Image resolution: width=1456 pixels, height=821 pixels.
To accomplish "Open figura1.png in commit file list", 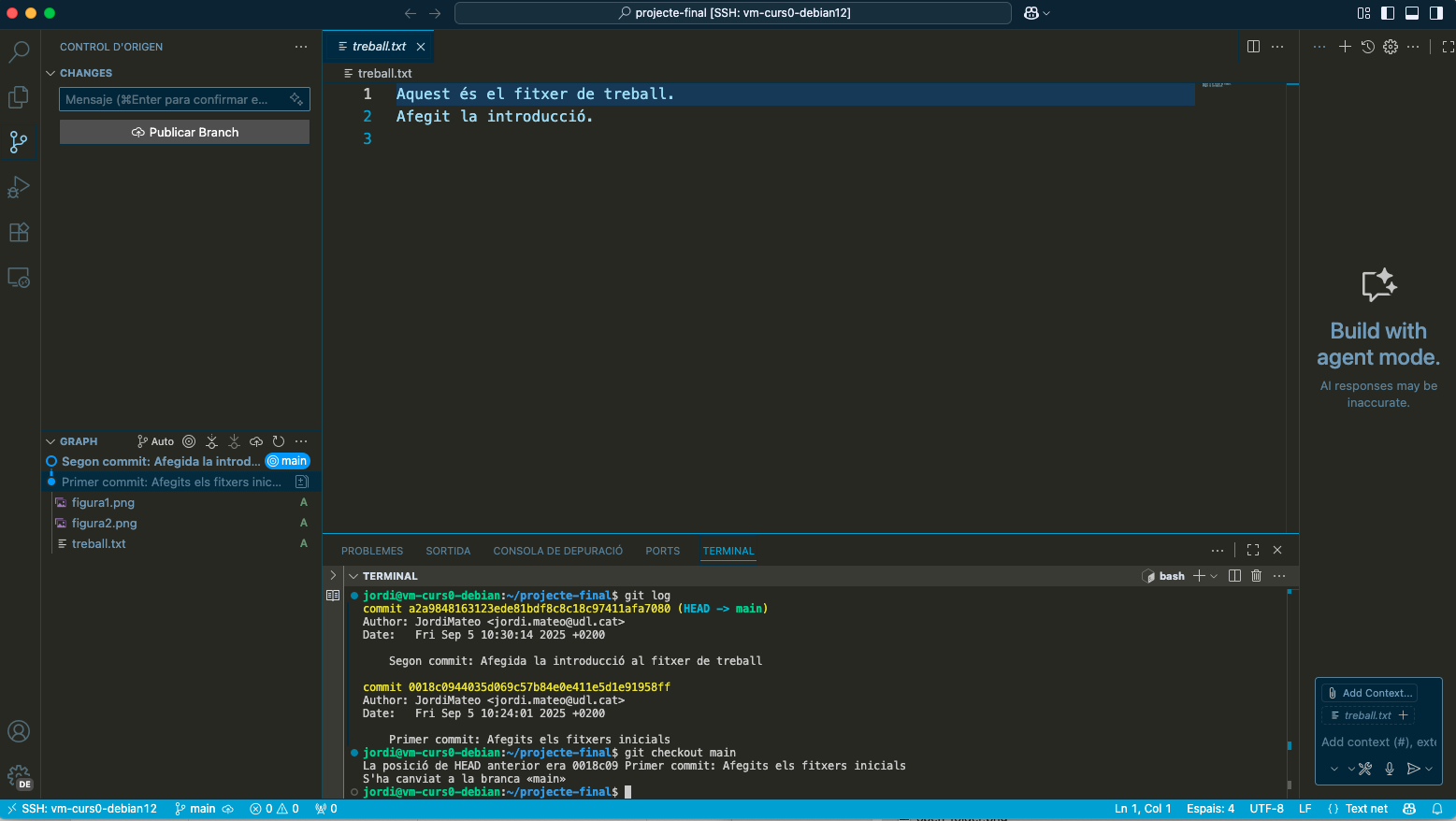I will pos(103,503).
